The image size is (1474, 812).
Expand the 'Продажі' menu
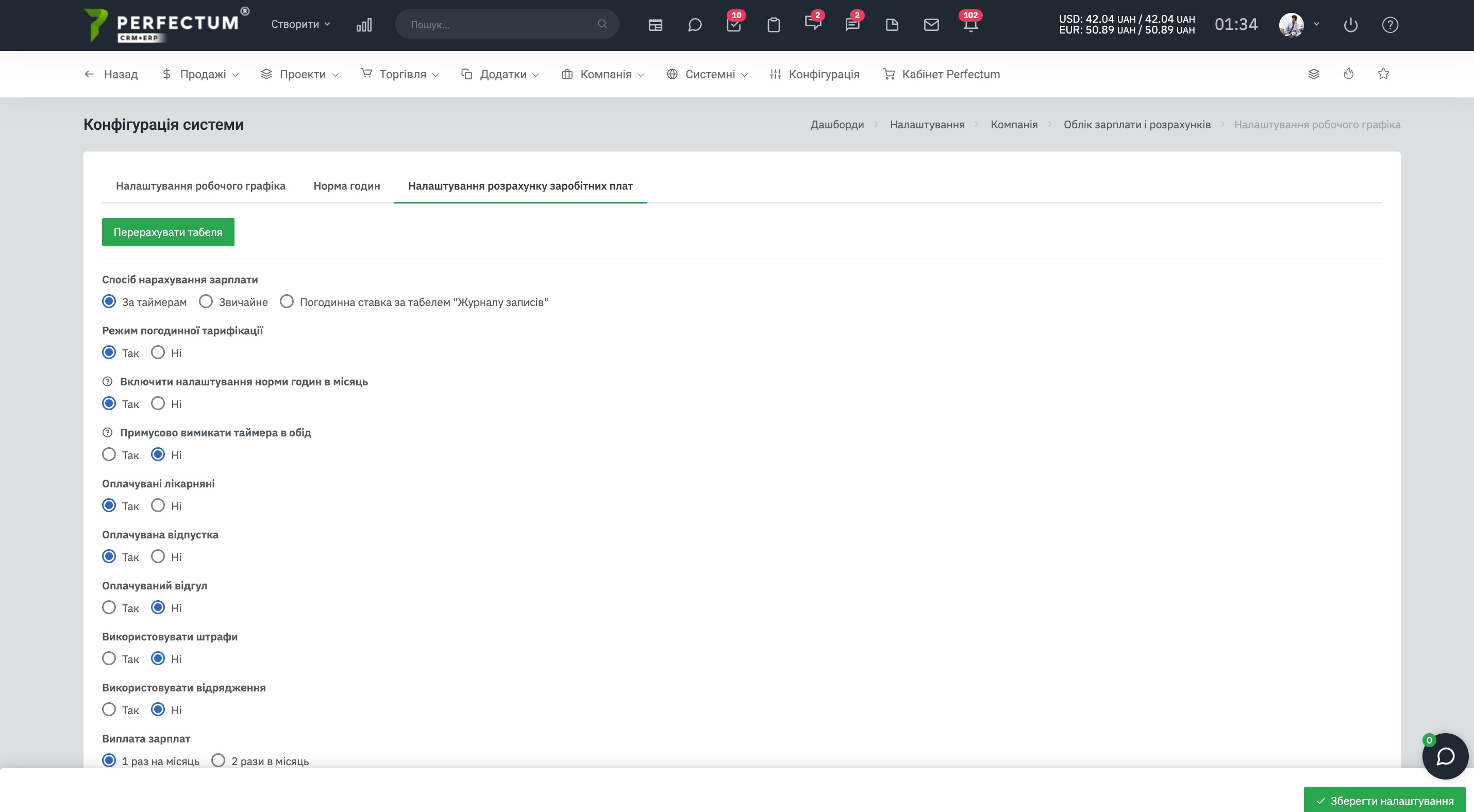(x=200, y=74)
